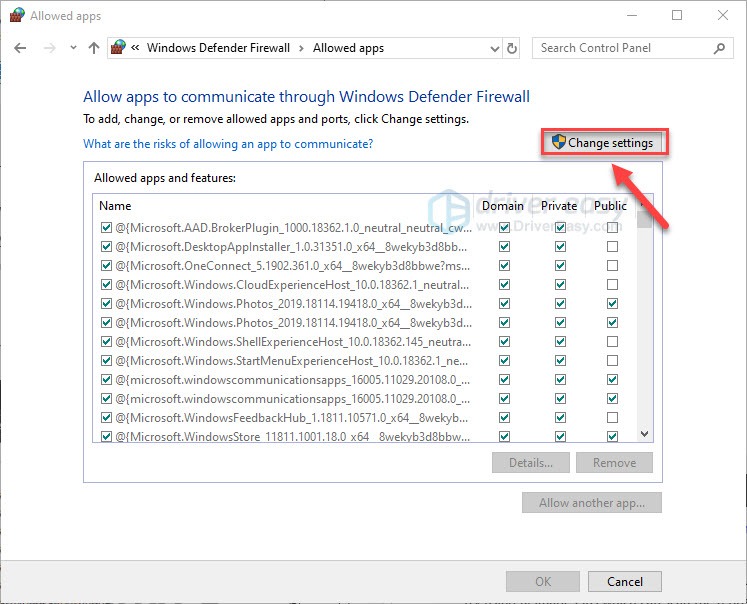Viewport: 747px width, 604px height.
Task: Open the risks of allowing an app link
Action: click(x=228, y=144)
